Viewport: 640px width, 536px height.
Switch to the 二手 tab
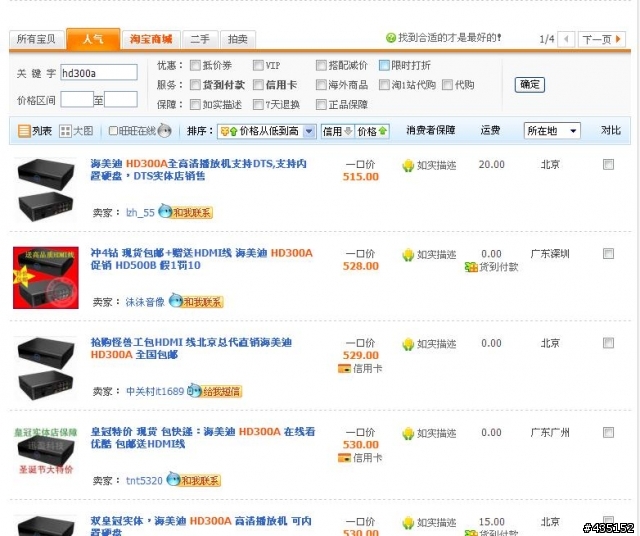pos(200,40)
